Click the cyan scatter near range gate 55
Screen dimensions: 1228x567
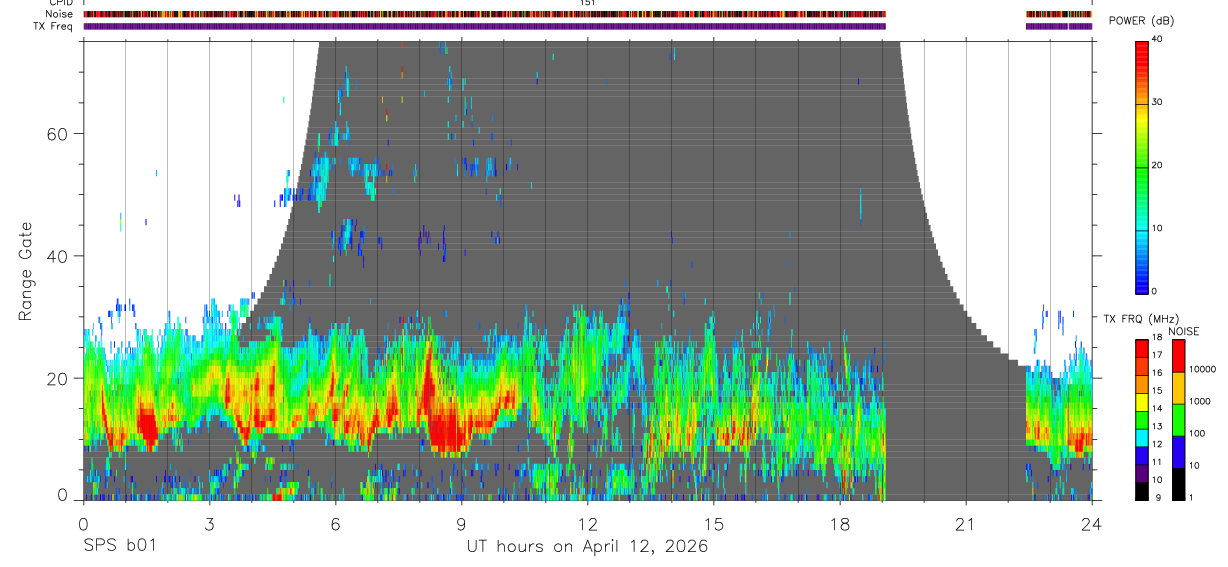[x=321, y=168]
